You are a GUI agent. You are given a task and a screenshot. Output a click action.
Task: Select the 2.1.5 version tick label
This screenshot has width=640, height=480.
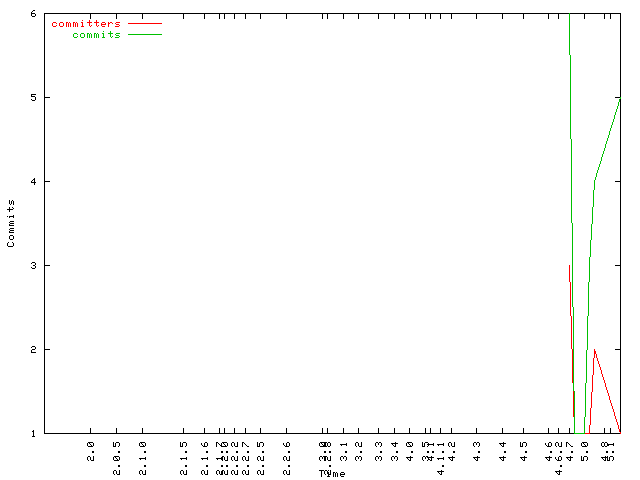[183, 450]
